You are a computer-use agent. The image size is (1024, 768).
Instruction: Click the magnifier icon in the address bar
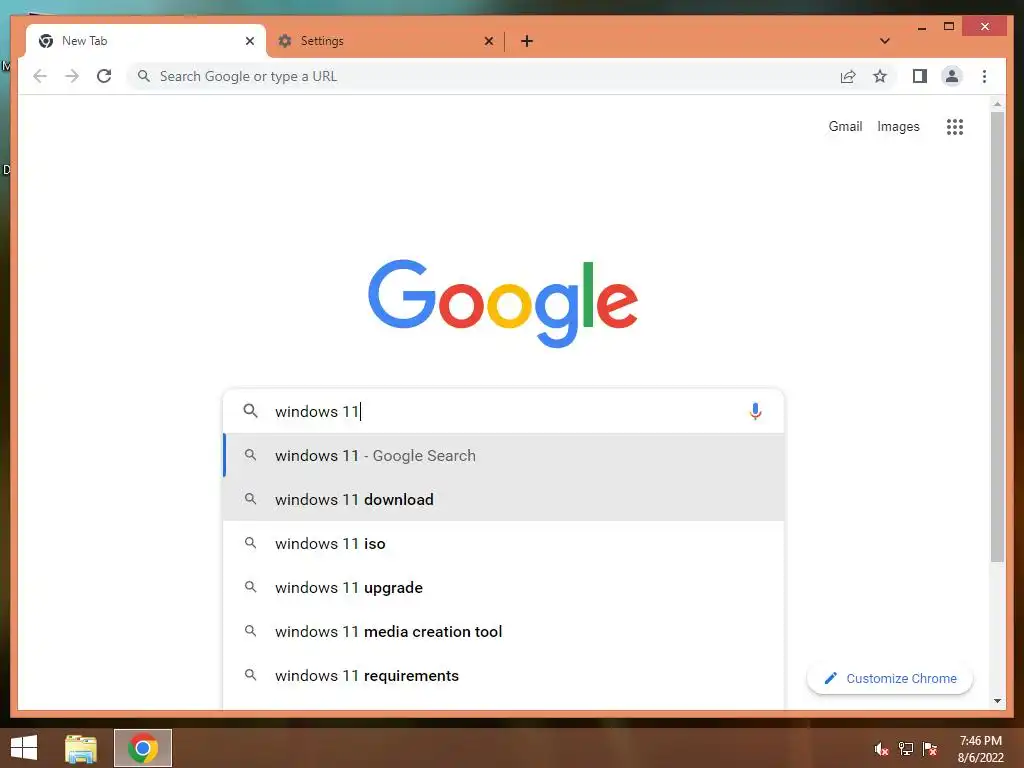(x=144, y=76)
